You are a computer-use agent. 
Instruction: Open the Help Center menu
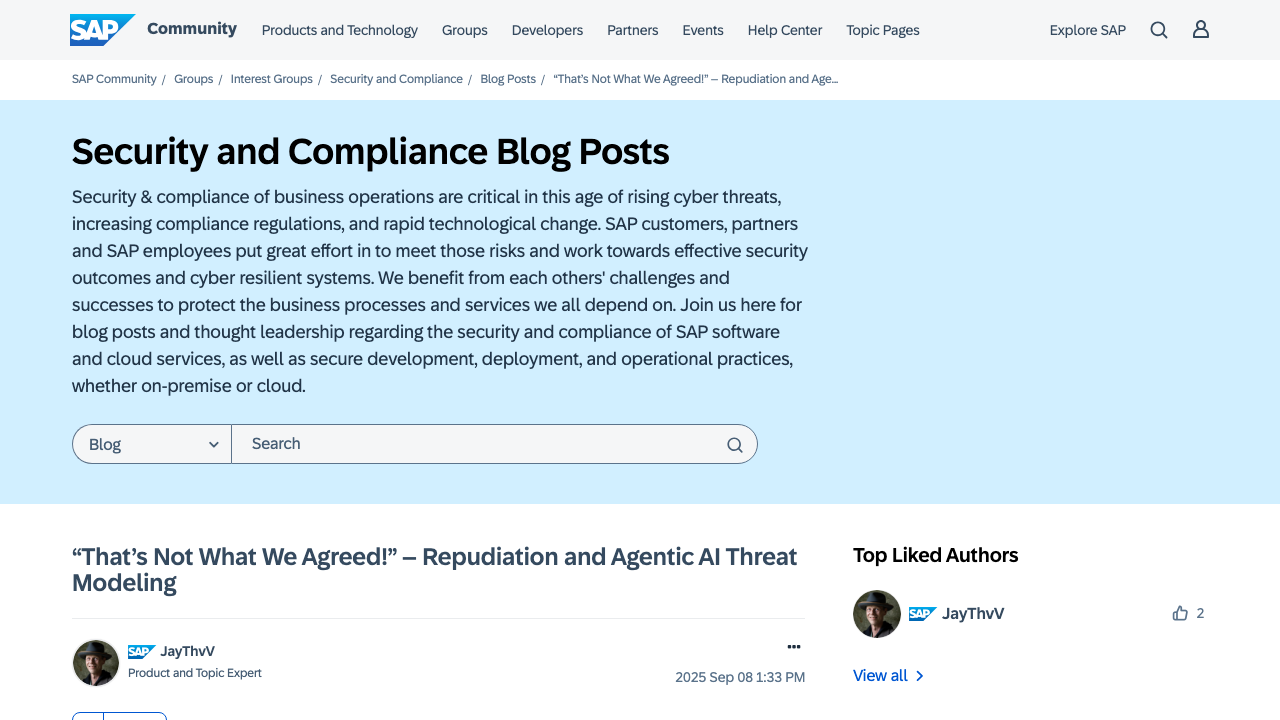[785, 30]
